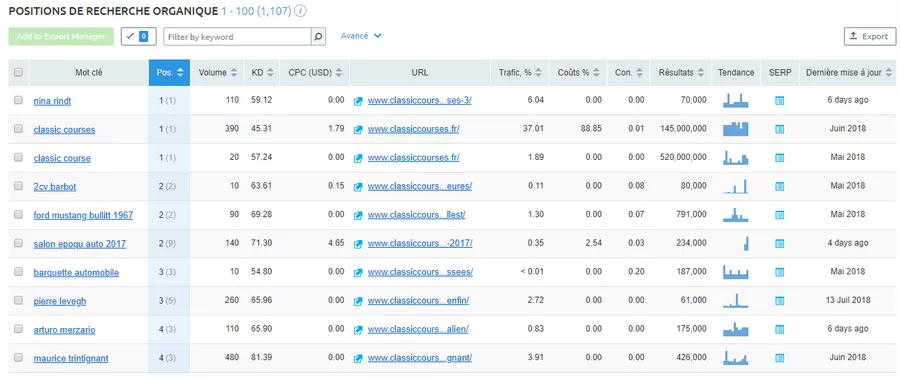
Task: Toggle the select-all checkbox in table header
Action: [x=18, y=72]
